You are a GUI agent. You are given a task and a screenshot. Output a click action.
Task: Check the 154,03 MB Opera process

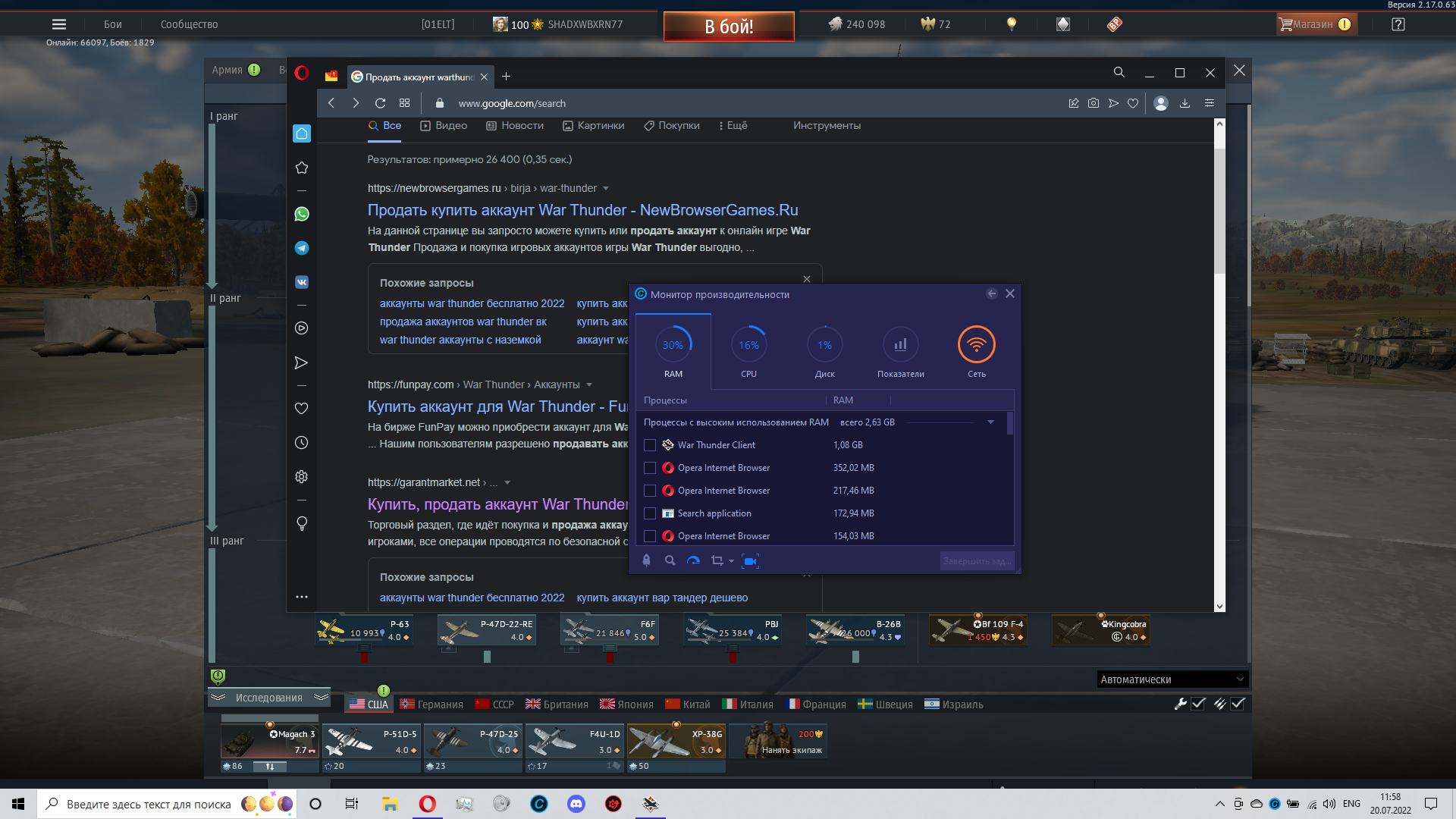click(650, 536)
